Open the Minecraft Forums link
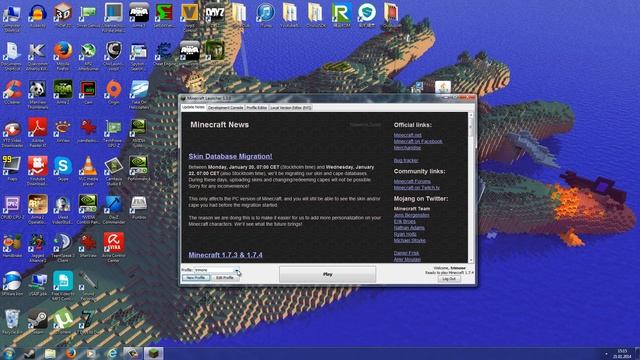Viewport: 640px width, 360px height. point(412,181)
